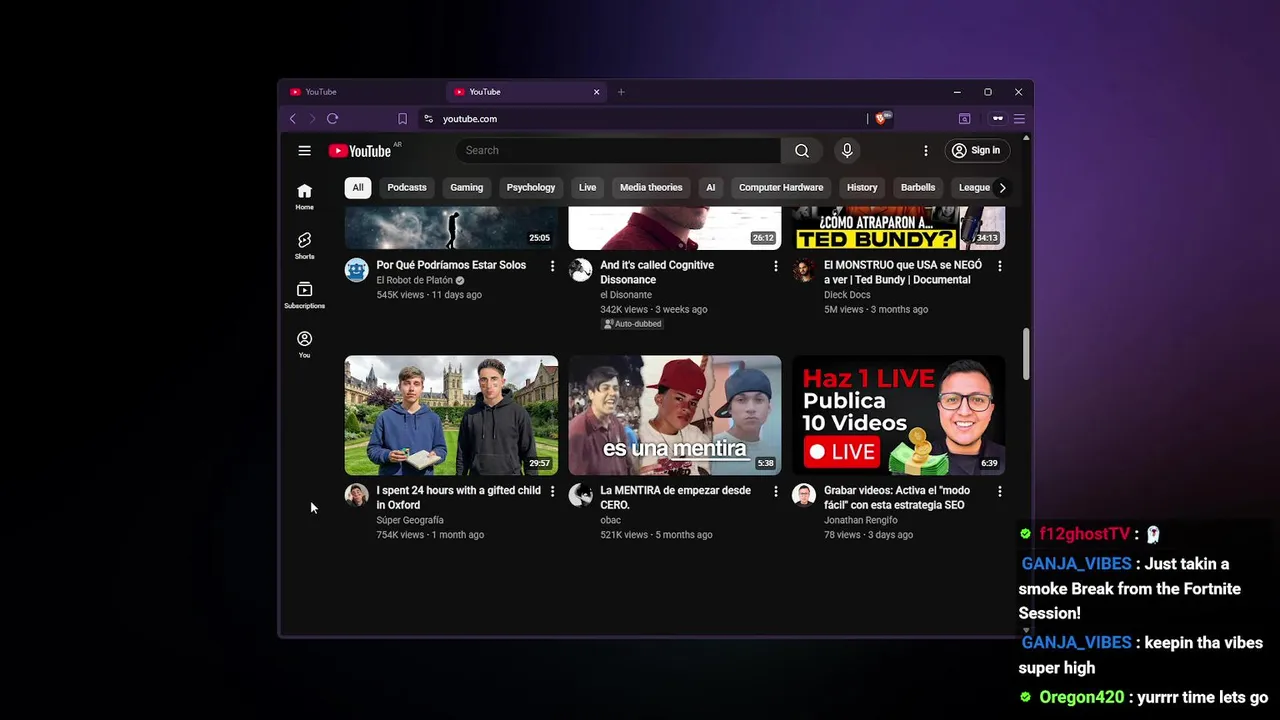Bookmark this page icon
The image size is (1280, 720).
[x=402, y=119]
